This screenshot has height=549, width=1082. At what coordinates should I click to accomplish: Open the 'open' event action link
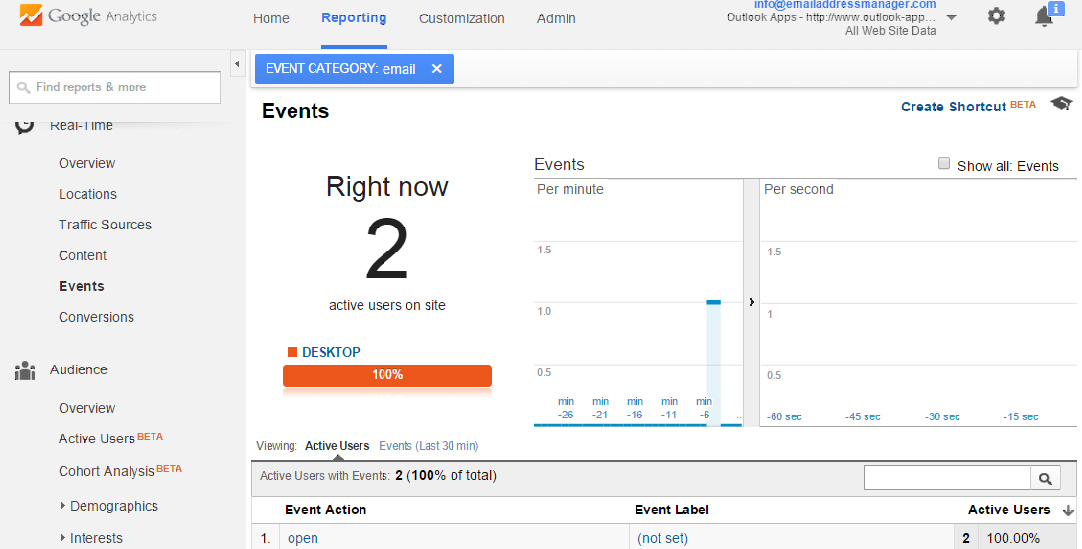click(x=303, y=538)
